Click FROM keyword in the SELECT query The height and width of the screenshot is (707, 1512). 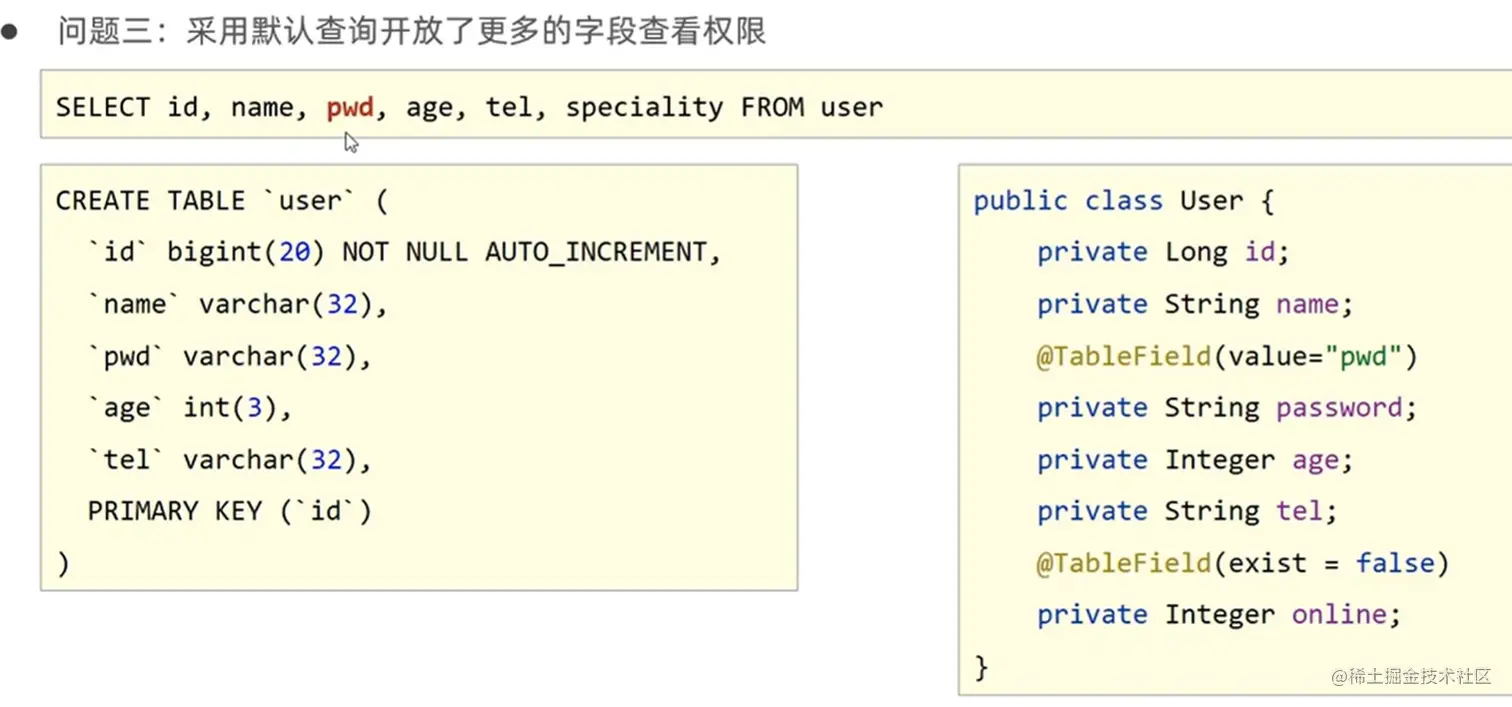point(772,107)
